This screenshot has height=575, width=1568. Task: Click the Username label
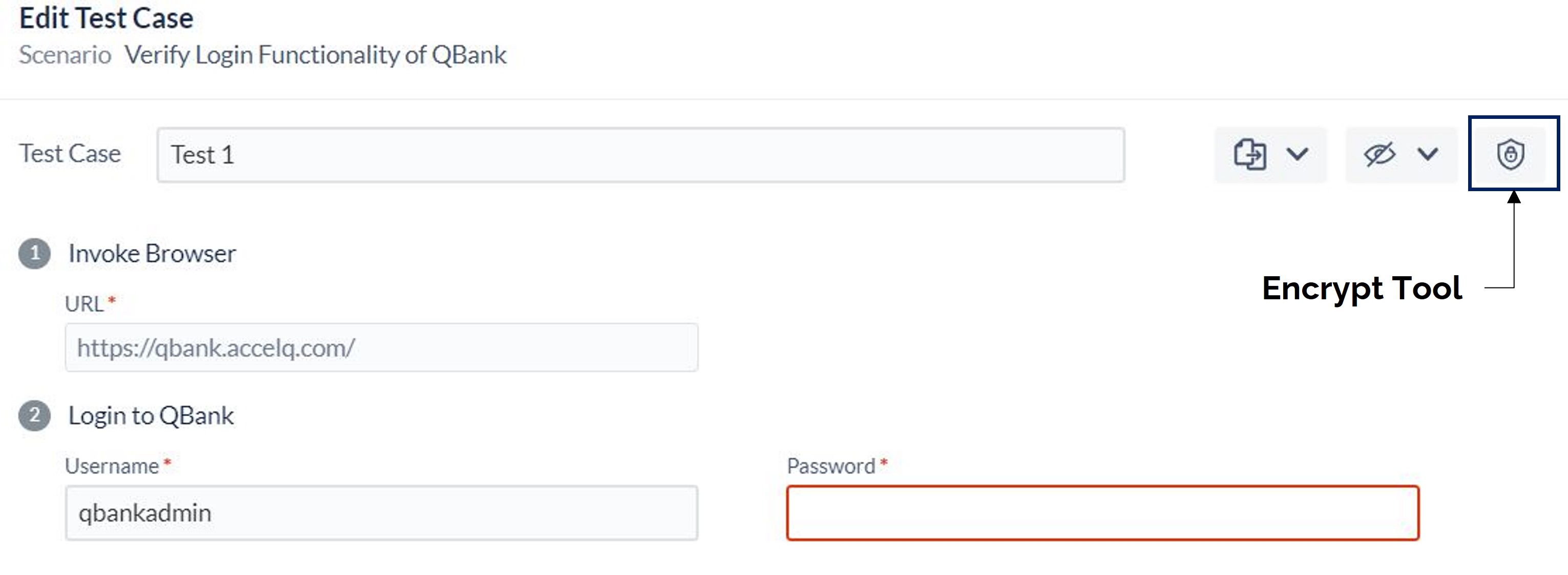coord(112,466)
